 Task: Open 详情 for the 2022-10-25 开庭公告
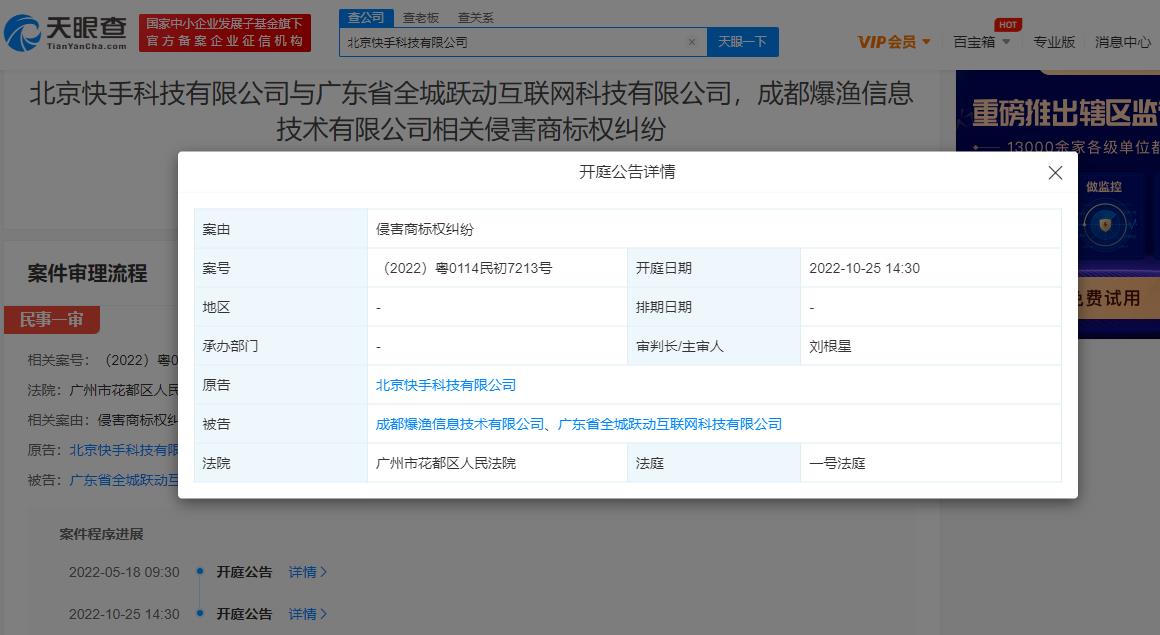coord(307,614)
